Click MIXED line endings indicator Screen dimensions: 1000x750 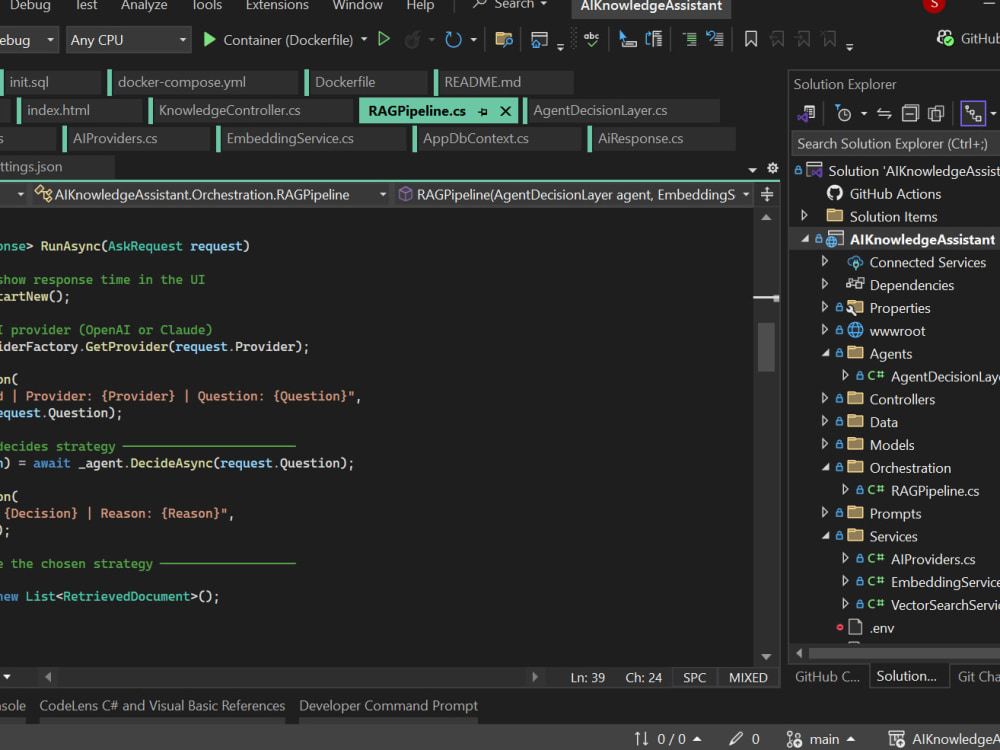(748, 678)
